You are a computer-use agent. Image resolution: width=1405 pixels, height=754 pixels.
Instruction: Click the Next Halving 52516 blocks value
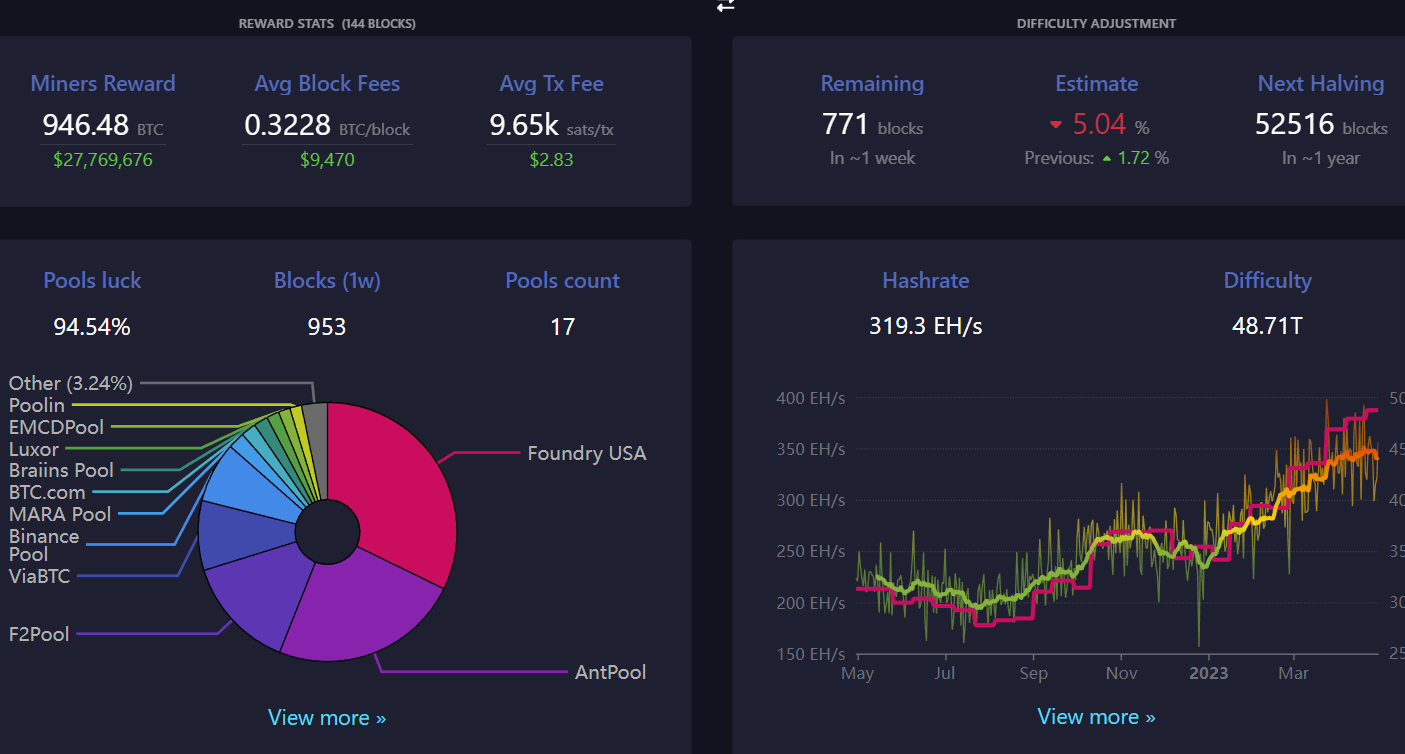point(1320,125)
